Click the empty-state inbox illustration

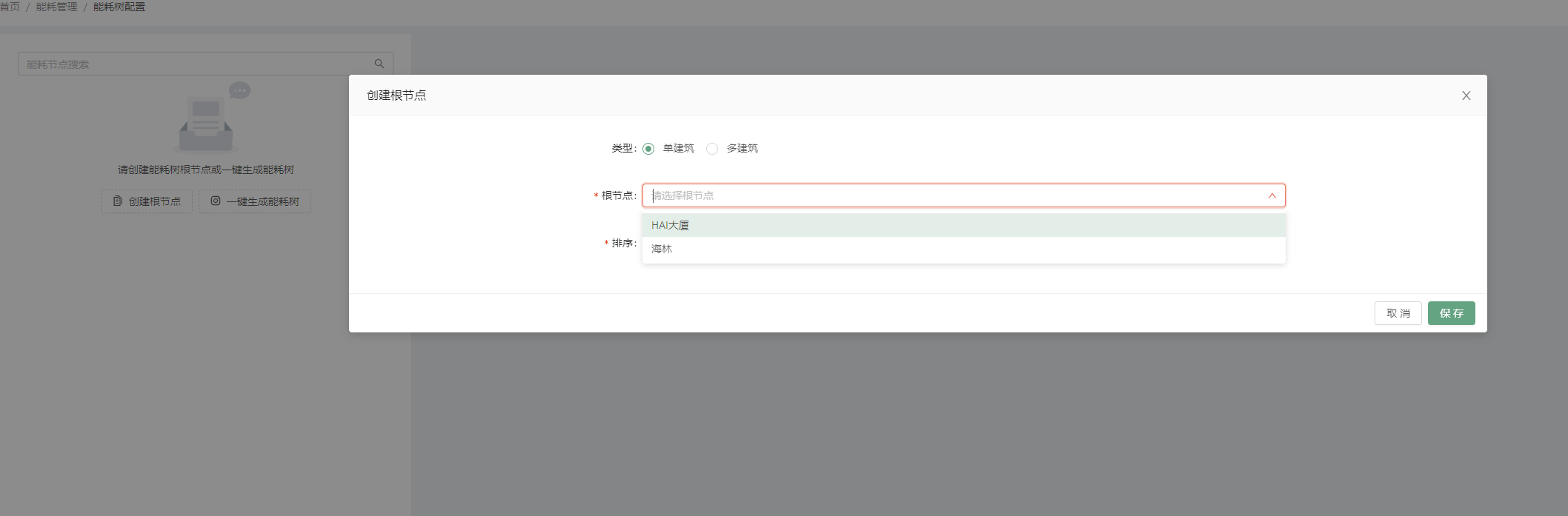click(213, 117)
